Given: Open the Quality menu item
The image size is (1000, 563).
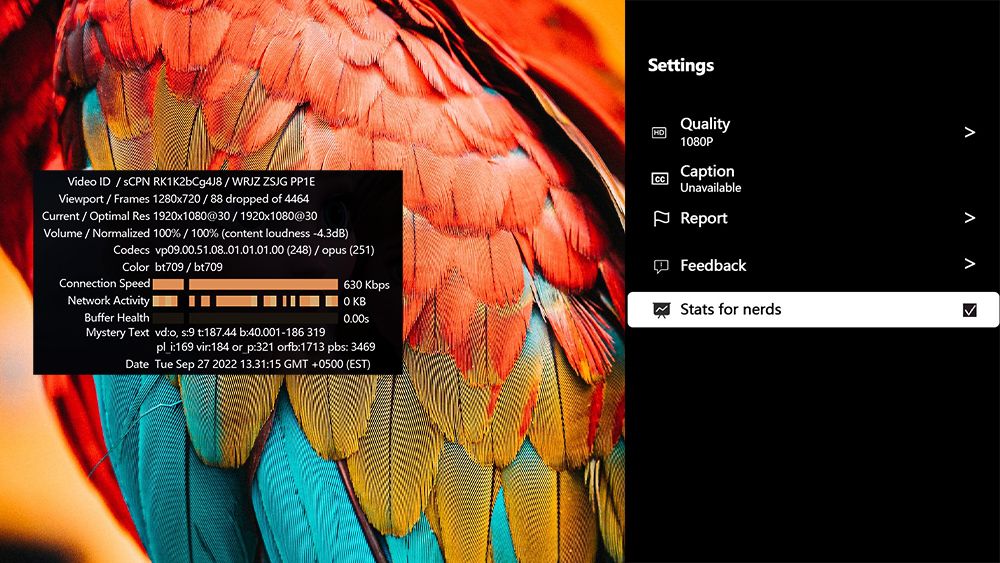Looking at the screenshot, I should pyautogui.click(x=705, y=124).
